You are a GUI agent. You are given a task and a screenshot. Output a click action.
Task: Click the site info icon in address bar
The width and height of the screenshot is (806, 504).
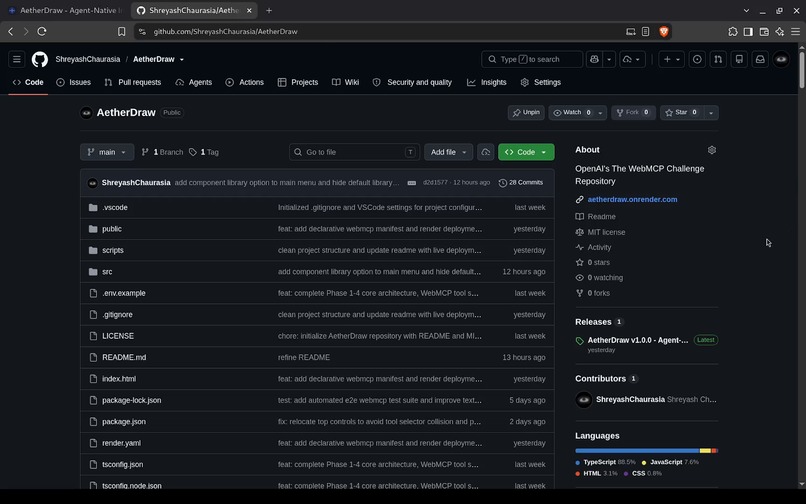coord(142,31)
